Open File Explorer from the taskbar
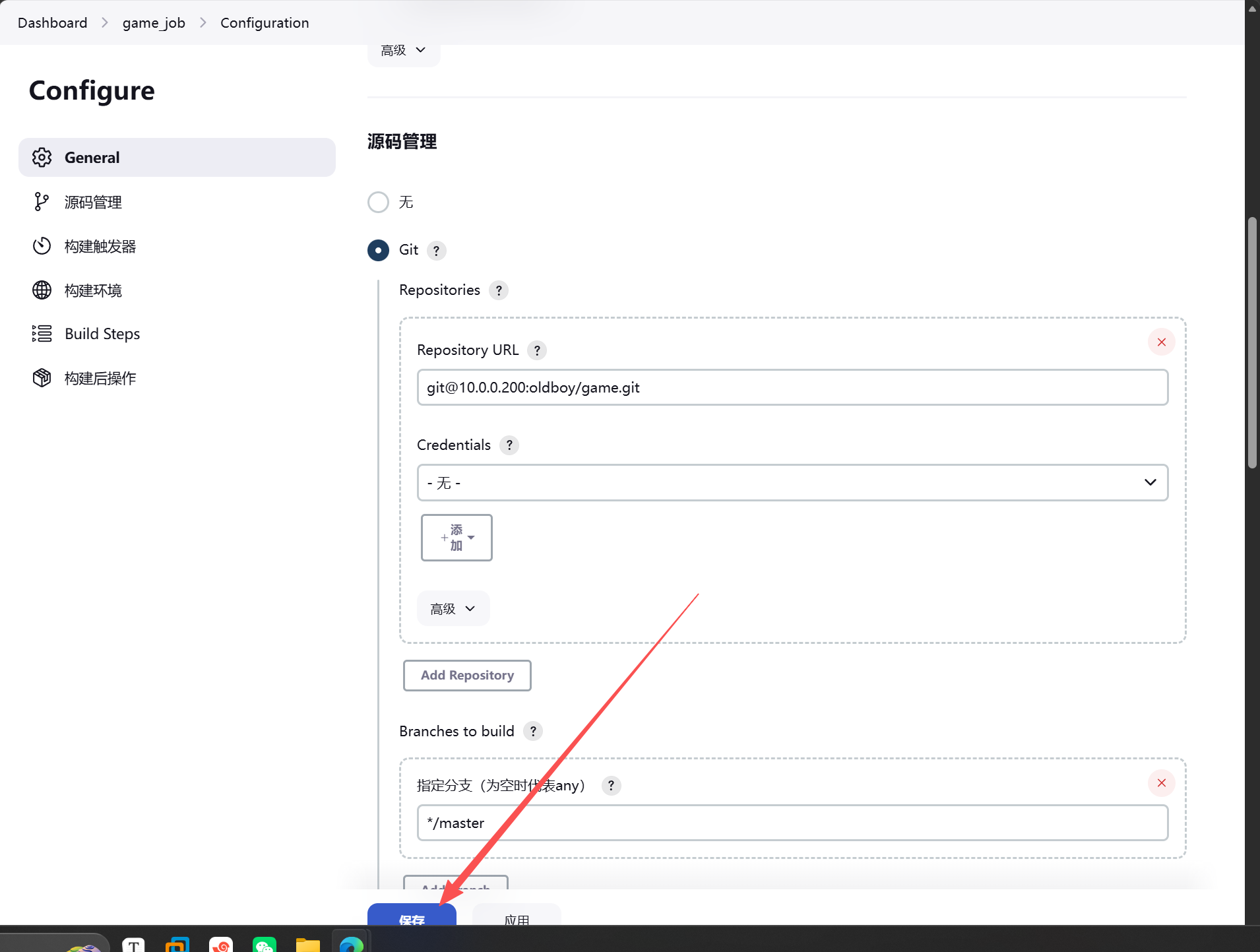Image resolution: width=1260 pixels, height=952 pixels. click(307, 944)
